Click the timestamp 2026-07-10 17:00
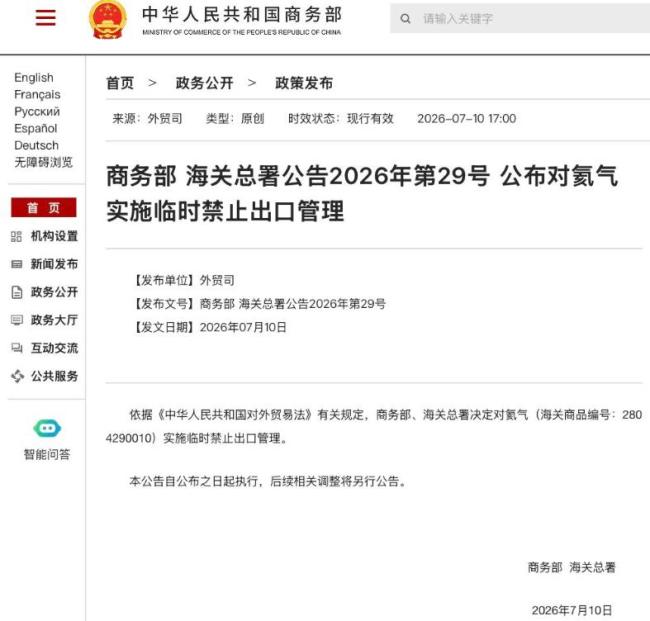The image size is (650, 621). click(467, 119)
